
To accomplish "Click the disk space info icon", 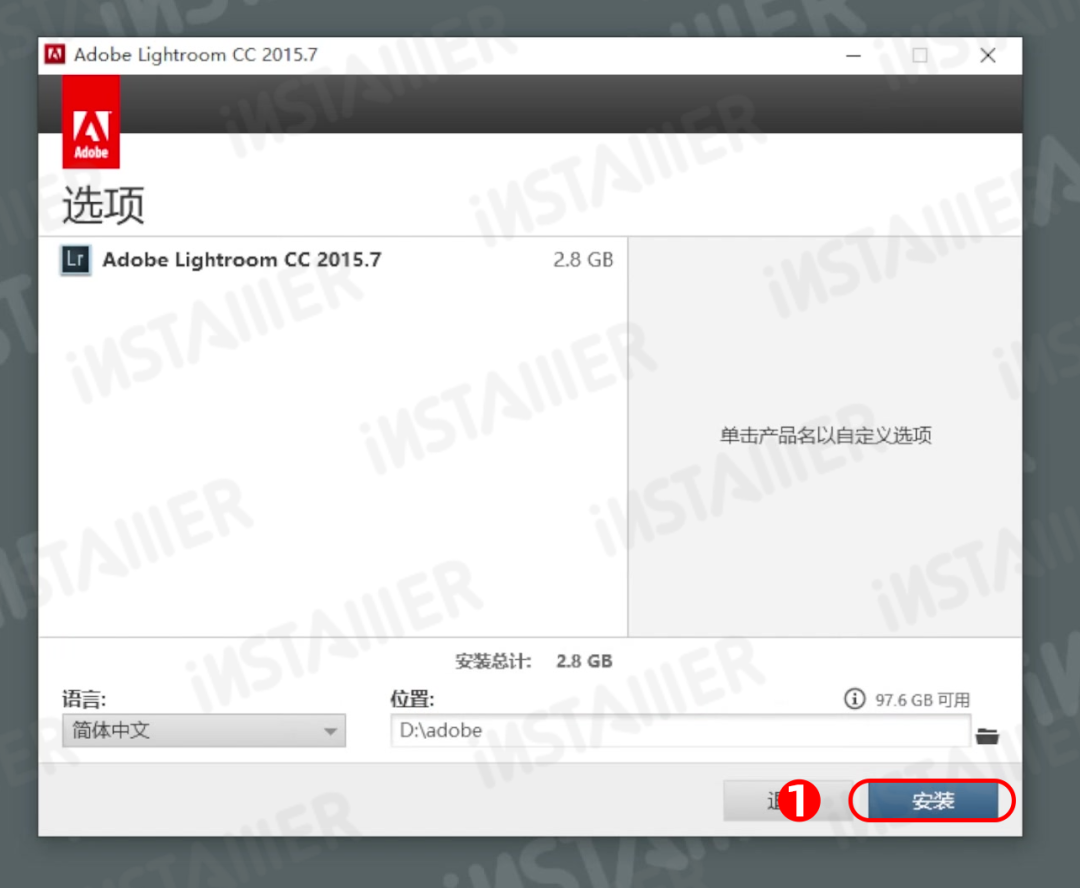I will point(854,699).
